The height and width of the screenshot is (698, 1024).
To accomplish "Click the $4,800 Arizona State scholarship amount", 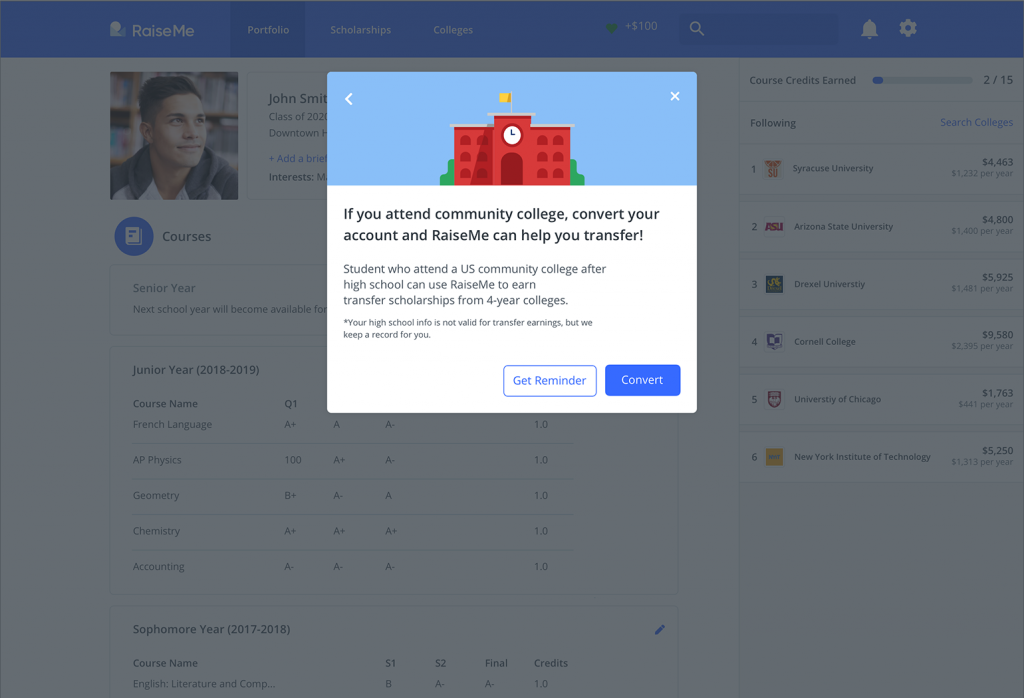I will click(x=997, y=219).
